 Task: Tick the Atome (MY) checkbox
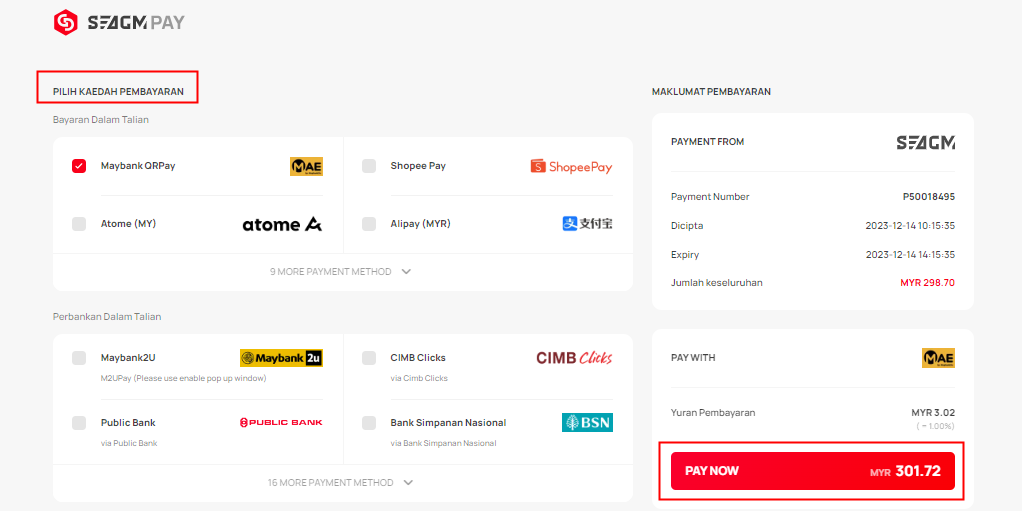[79, 224]
